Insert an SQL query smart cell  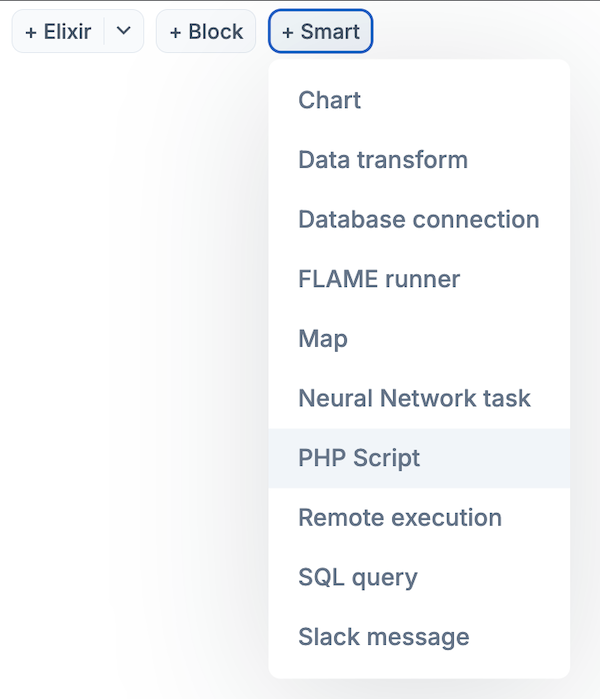tap(357, 577)
